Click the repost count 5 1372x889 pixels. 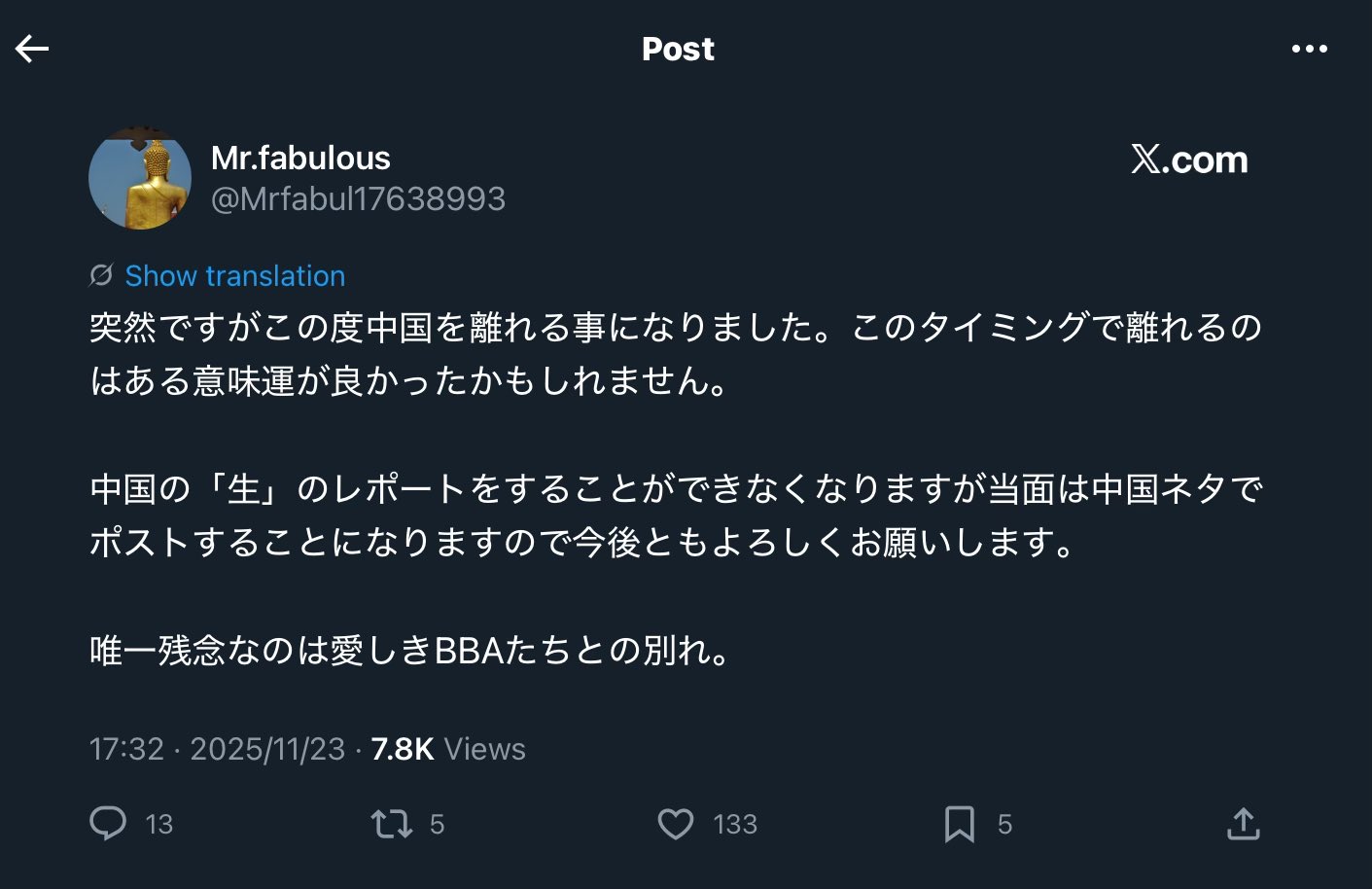tap(437, 825)
